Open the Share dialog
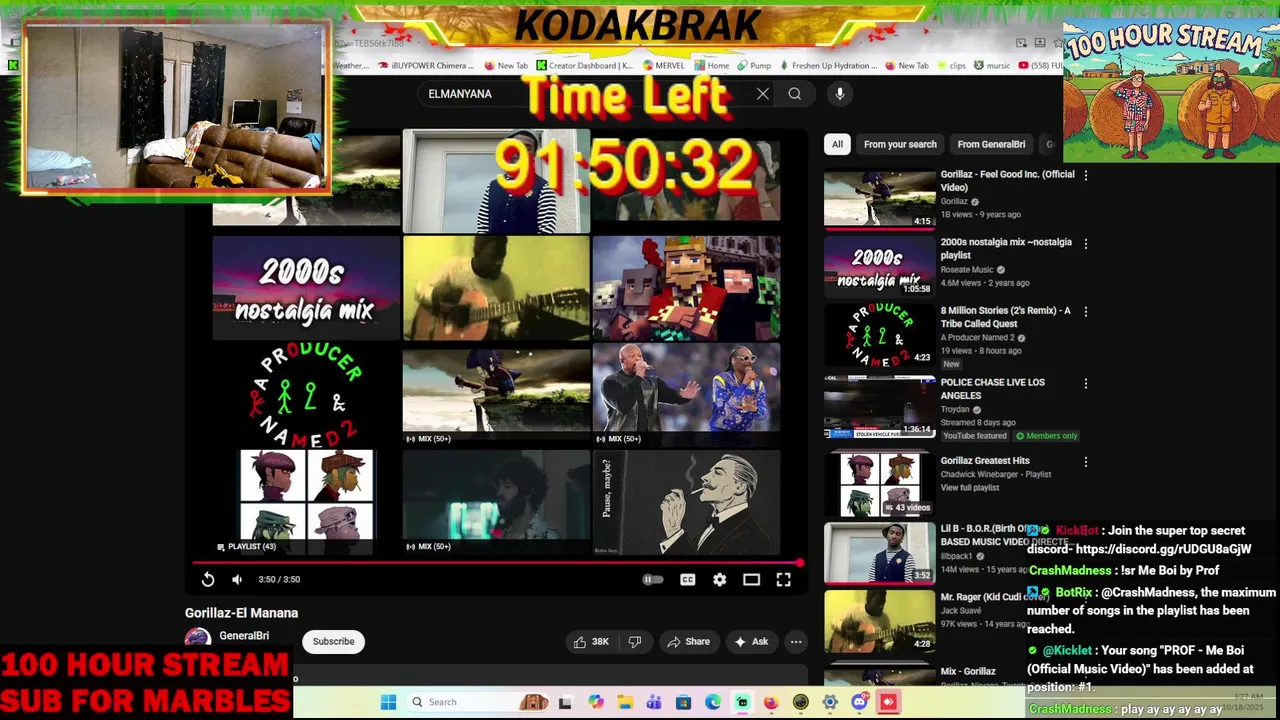 pos(688,642)
